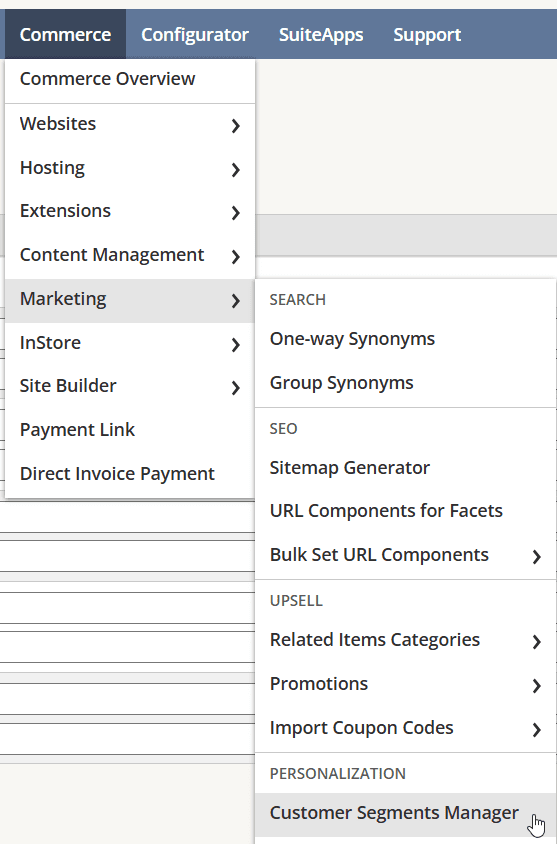Image resolution: width=557 pixels, height=844 pixels.
Task: Select Promotions submenu item
Action: coord(405,685)
